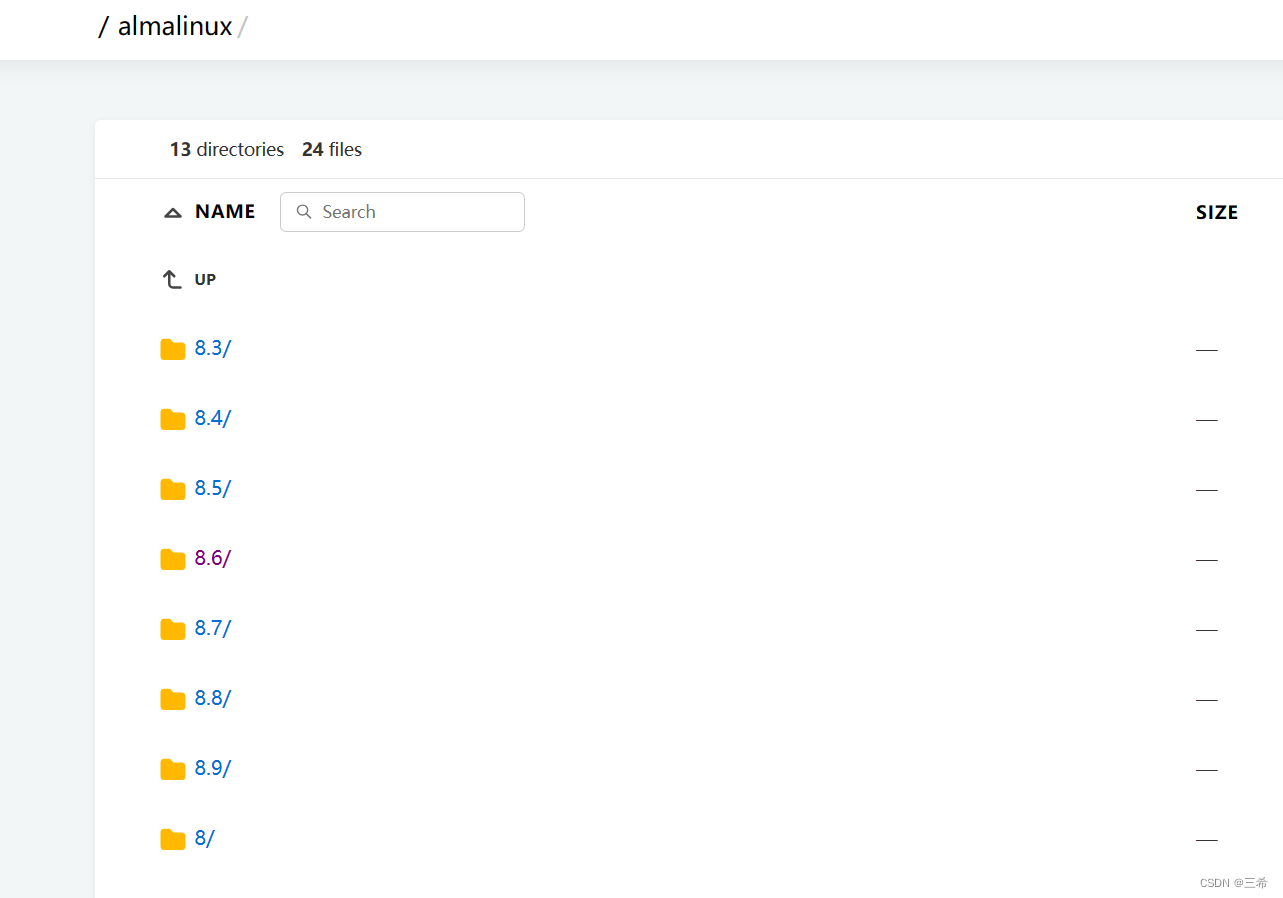This screenshot has width=1283, height=898.
Task: Sort listing by the SIZE header
Action: coord(1217,213)
